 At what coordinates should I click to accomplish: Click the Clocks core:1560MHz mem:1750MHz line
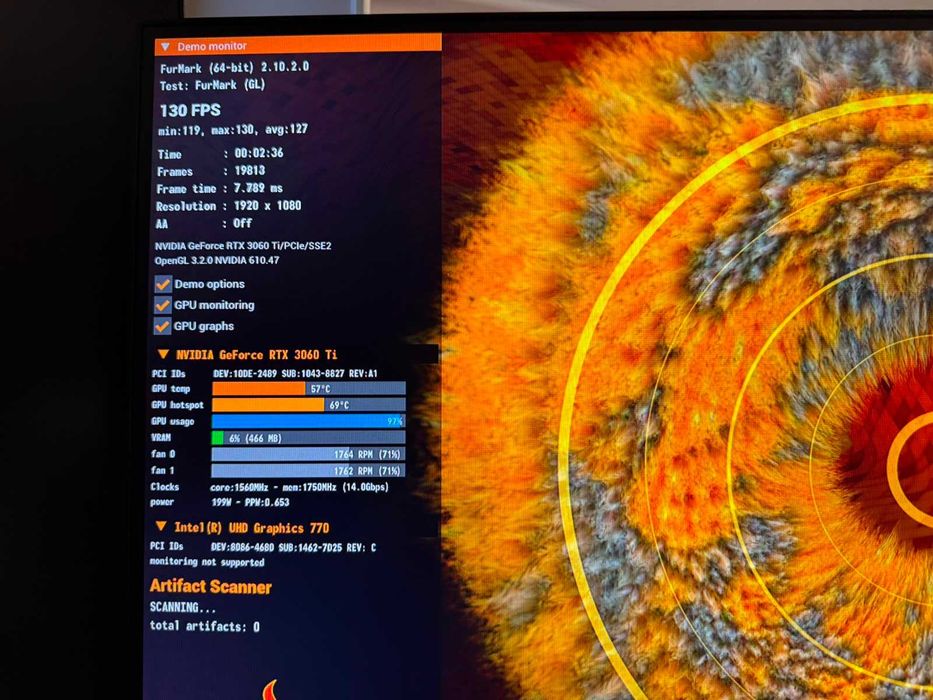click(269, 487)
